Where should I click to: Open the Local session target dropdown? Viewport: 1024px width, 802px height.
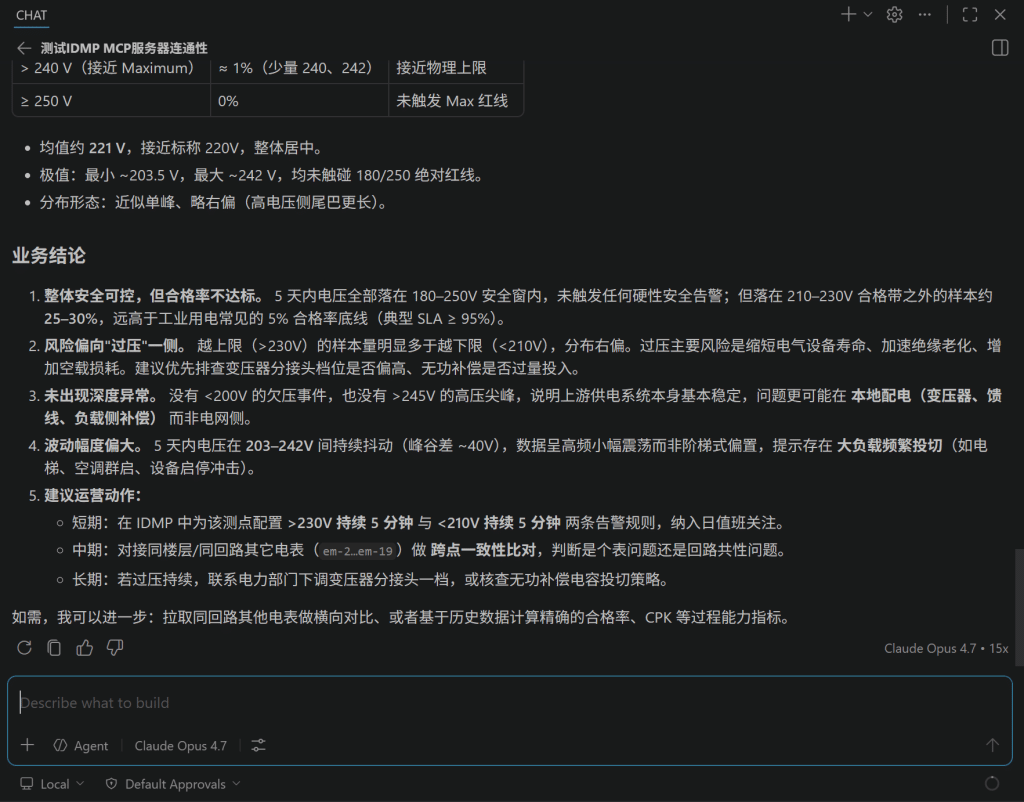tap(52, 784)
